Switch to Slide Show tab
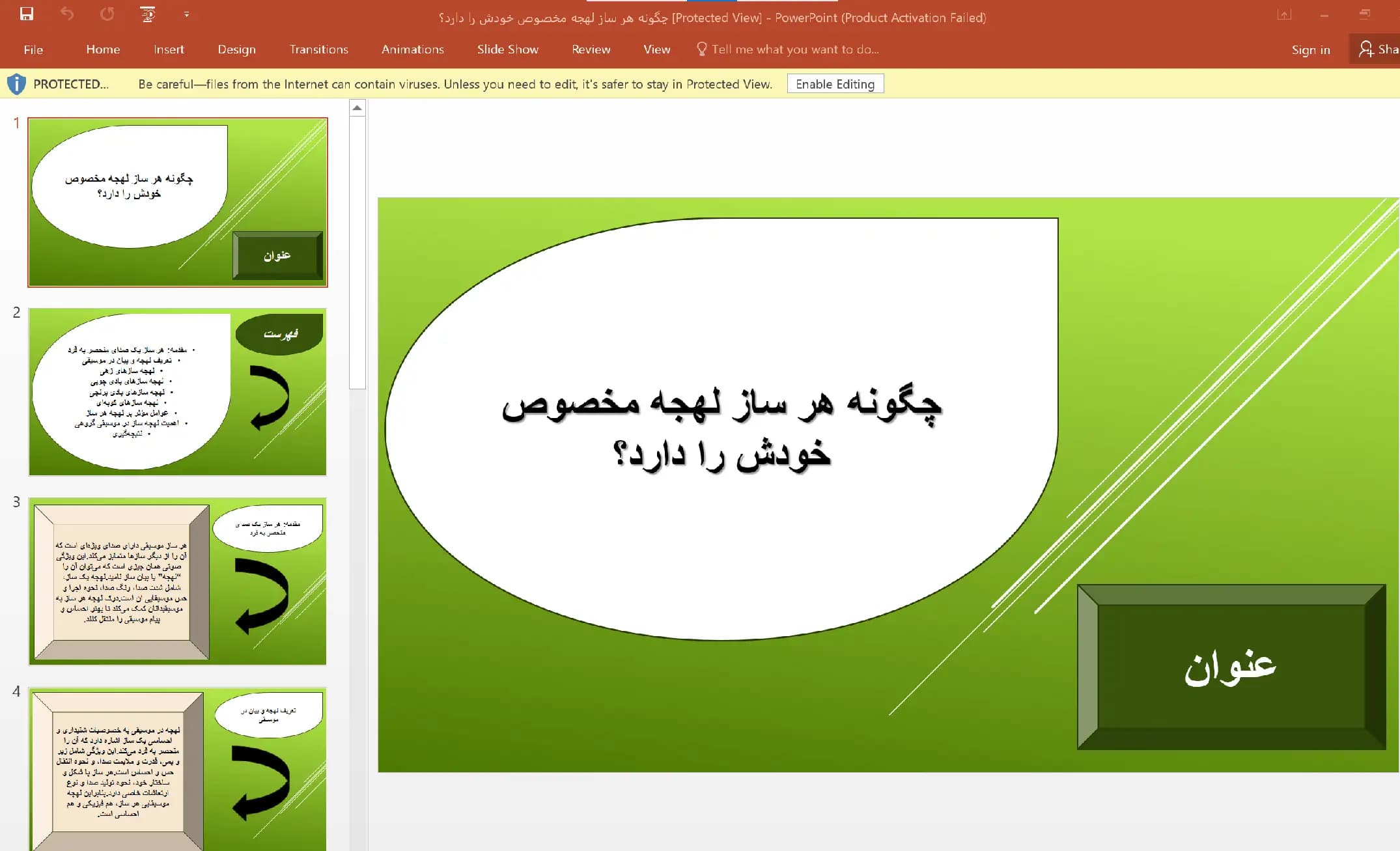The height and width of the screenshot is (851, 1400). [x=507, y=49]
